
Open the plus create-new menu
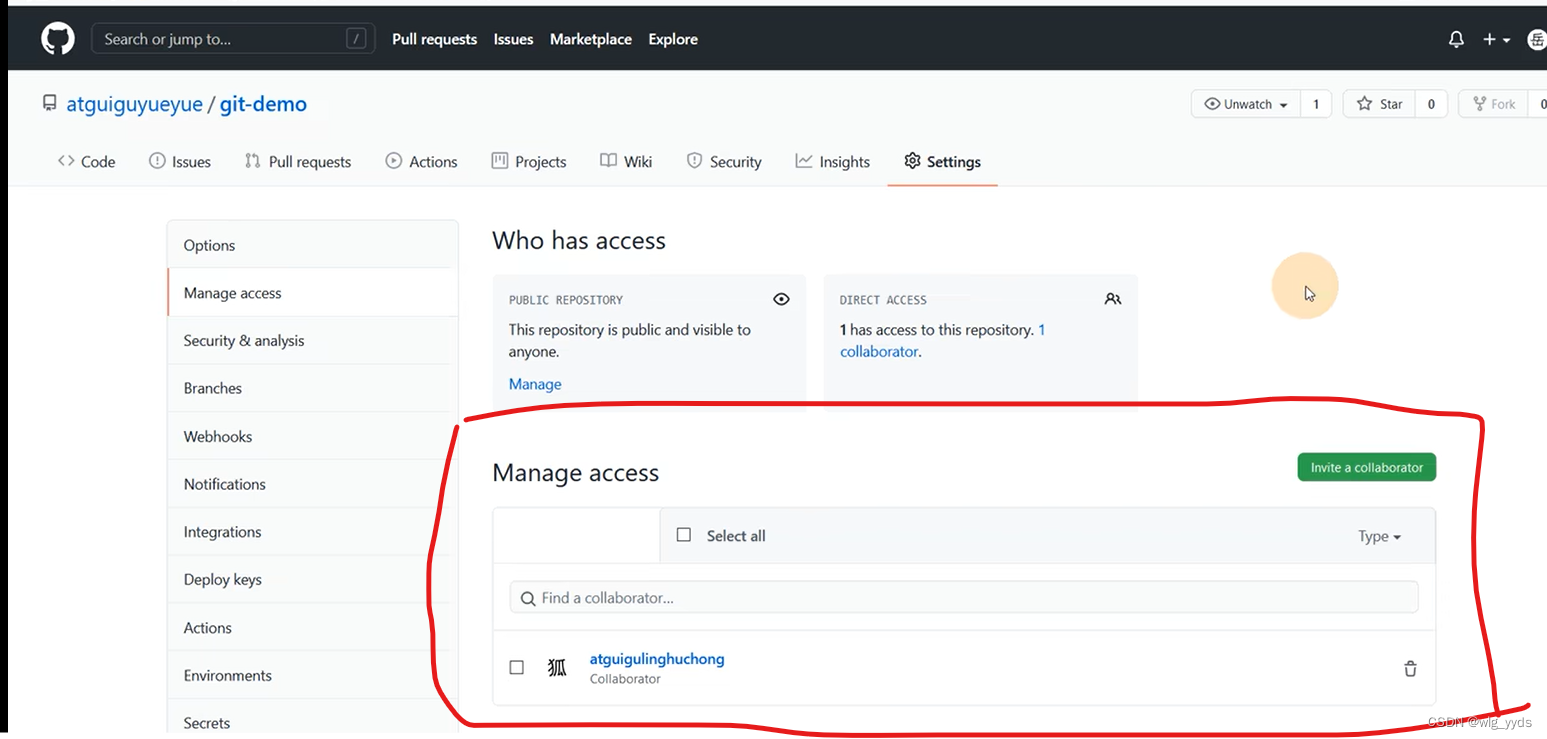[1496, 39]
